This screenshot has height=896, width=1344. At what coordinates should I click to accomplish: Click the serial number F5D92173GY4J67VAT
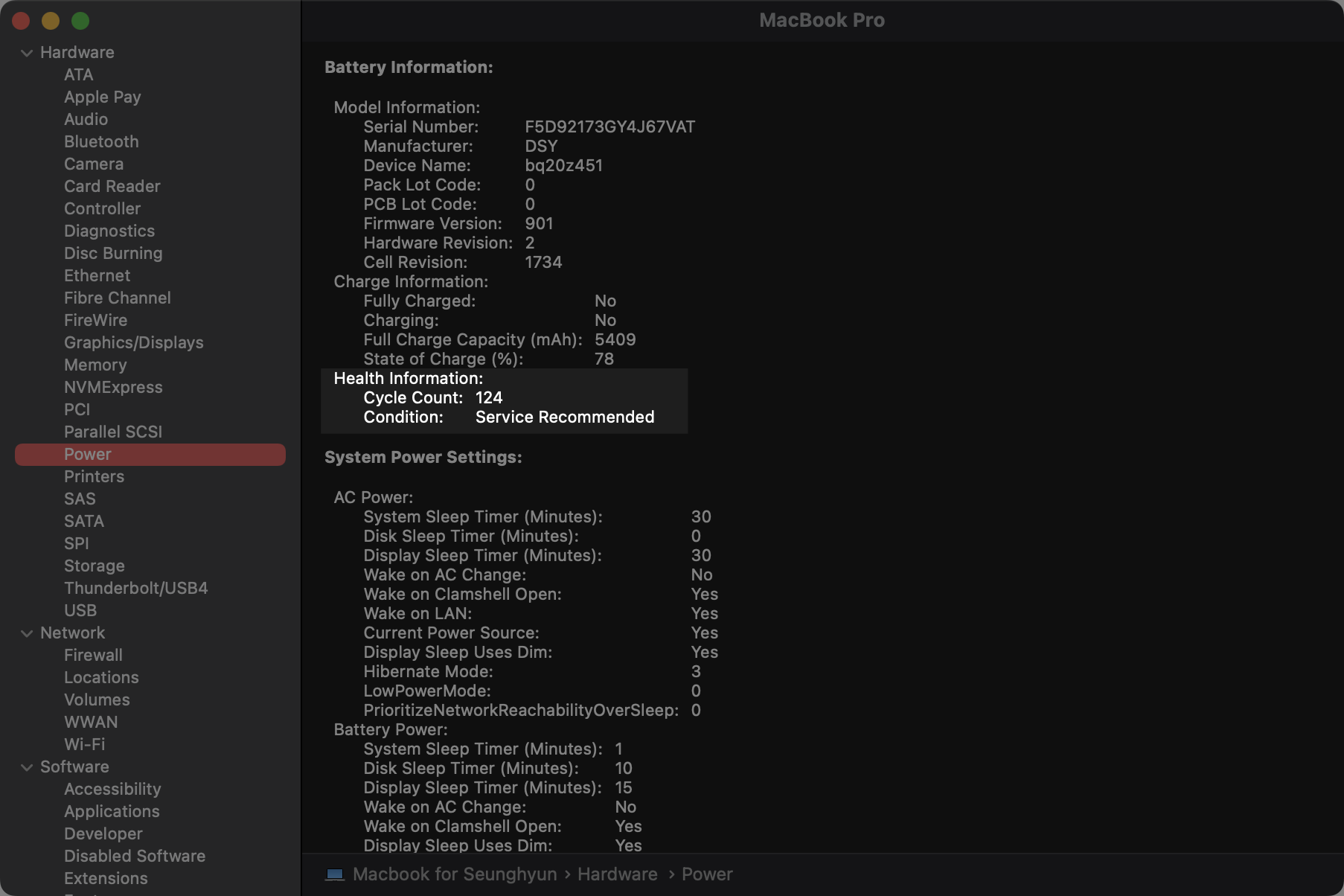(x=610, y=127)
